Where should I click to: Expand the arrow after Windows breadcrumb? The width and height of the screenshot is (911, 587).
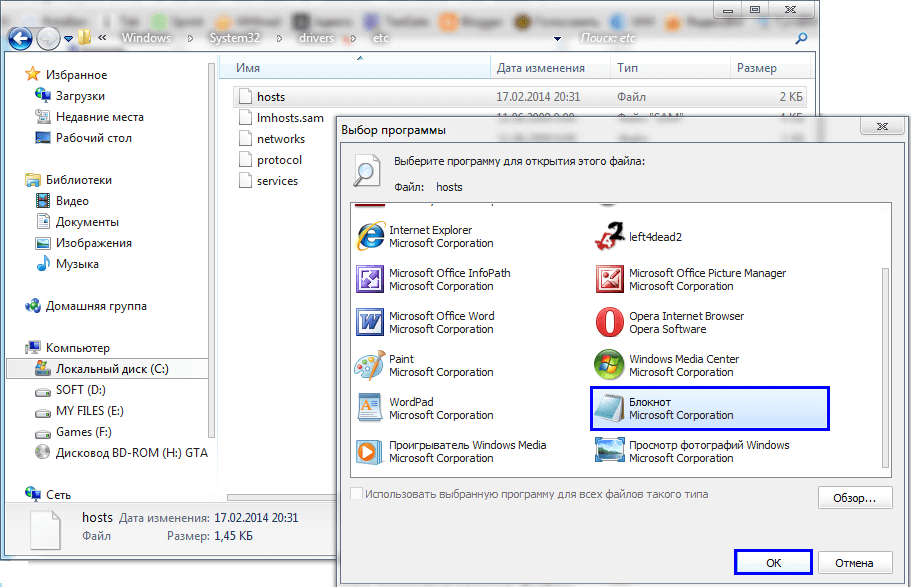pos(190,38)
